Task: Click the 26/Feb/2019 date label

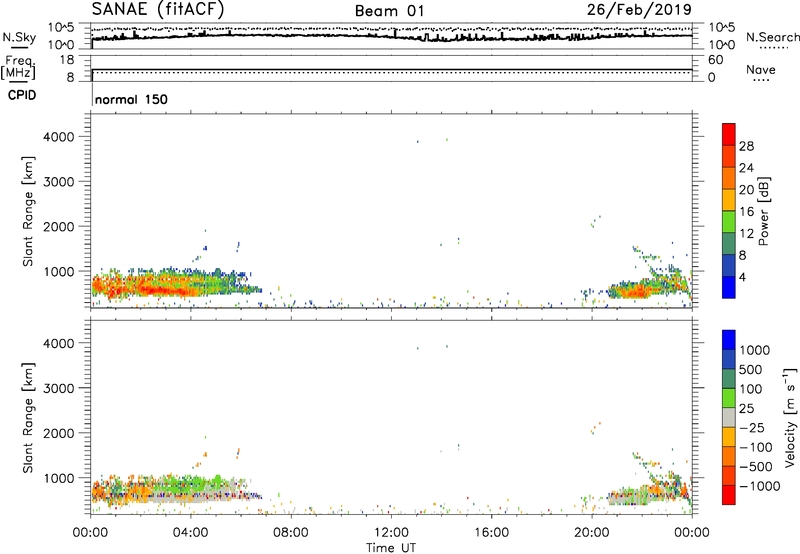Action: pyautogui.click(x=639, y=9)
